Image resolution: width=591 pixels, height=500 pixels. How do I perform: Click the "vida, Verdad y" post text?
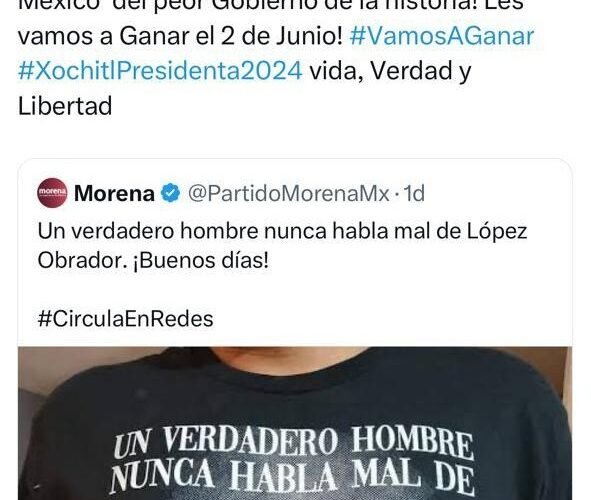pyautogui.click(x=390, y=71)
